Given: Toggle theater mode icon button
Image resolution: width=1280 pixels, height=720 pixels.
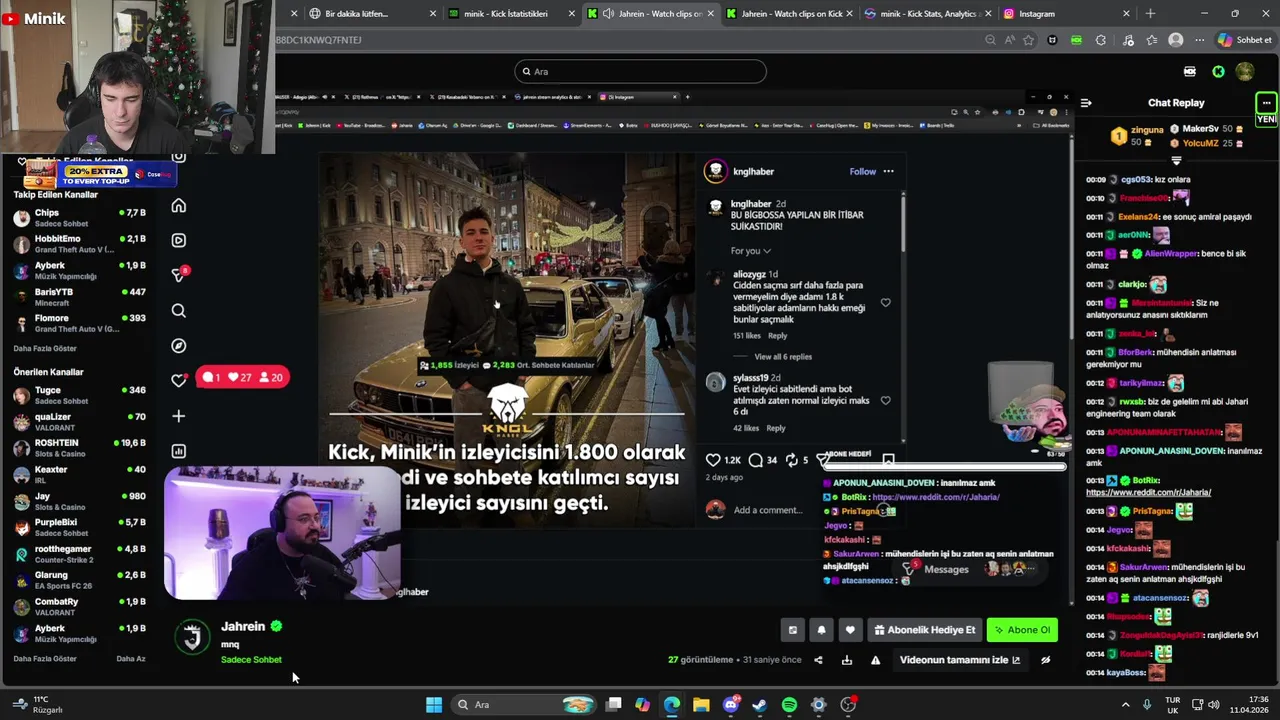Looking at the screenshot, I should click(793, 630).
